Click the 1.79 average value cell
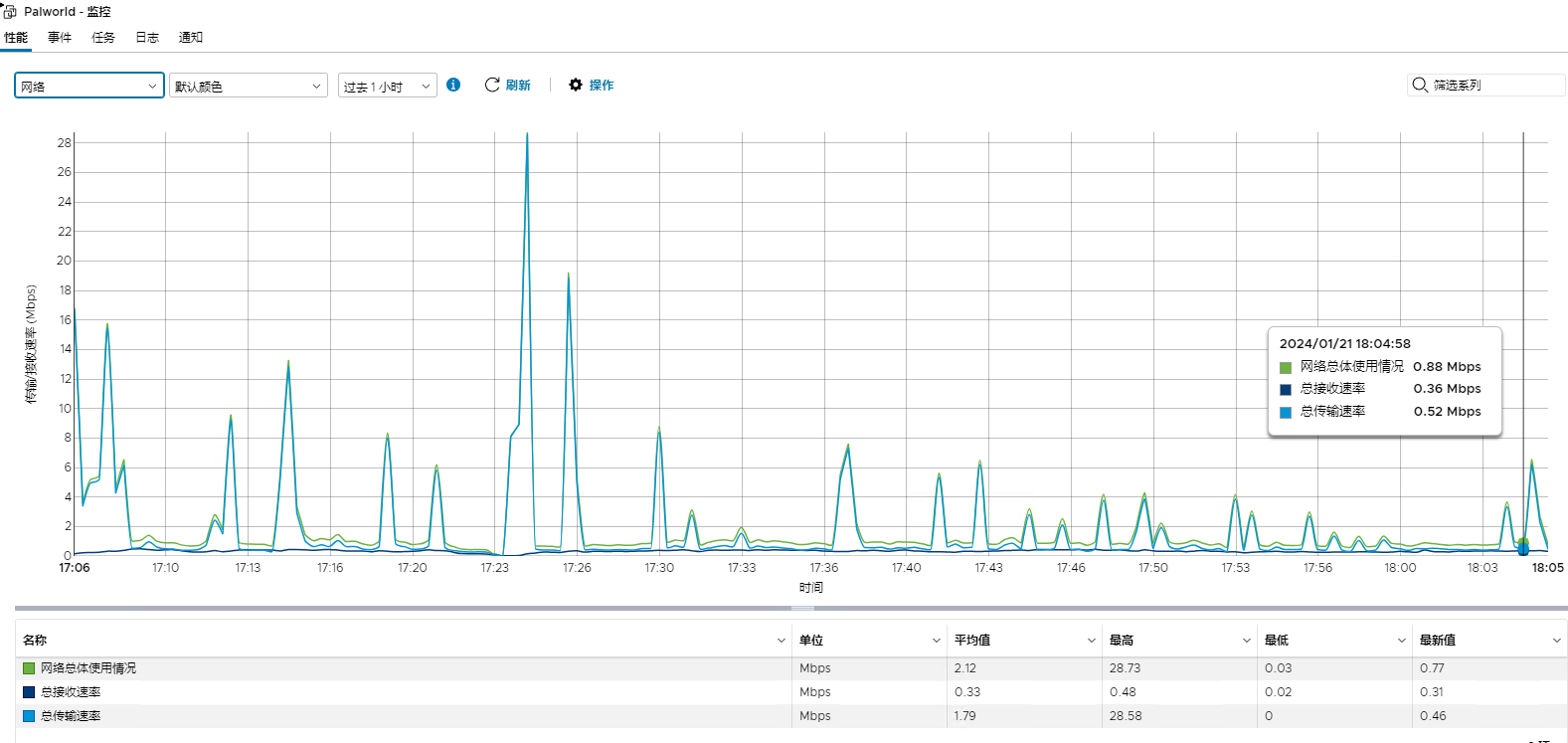Screen dimensions: 1568x743 (965, 716)
